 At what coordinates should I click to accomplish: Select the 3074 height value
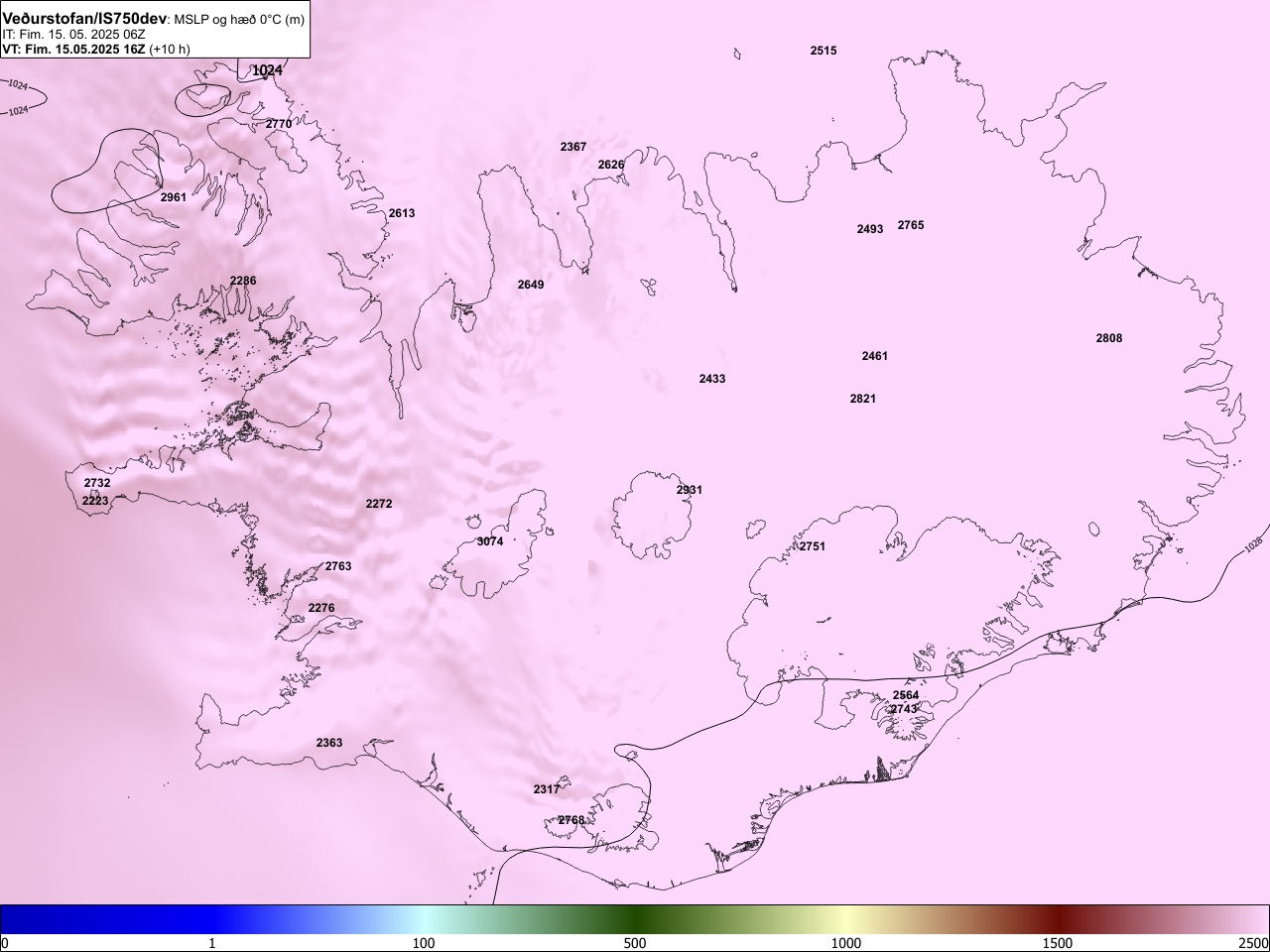(490, 541)
